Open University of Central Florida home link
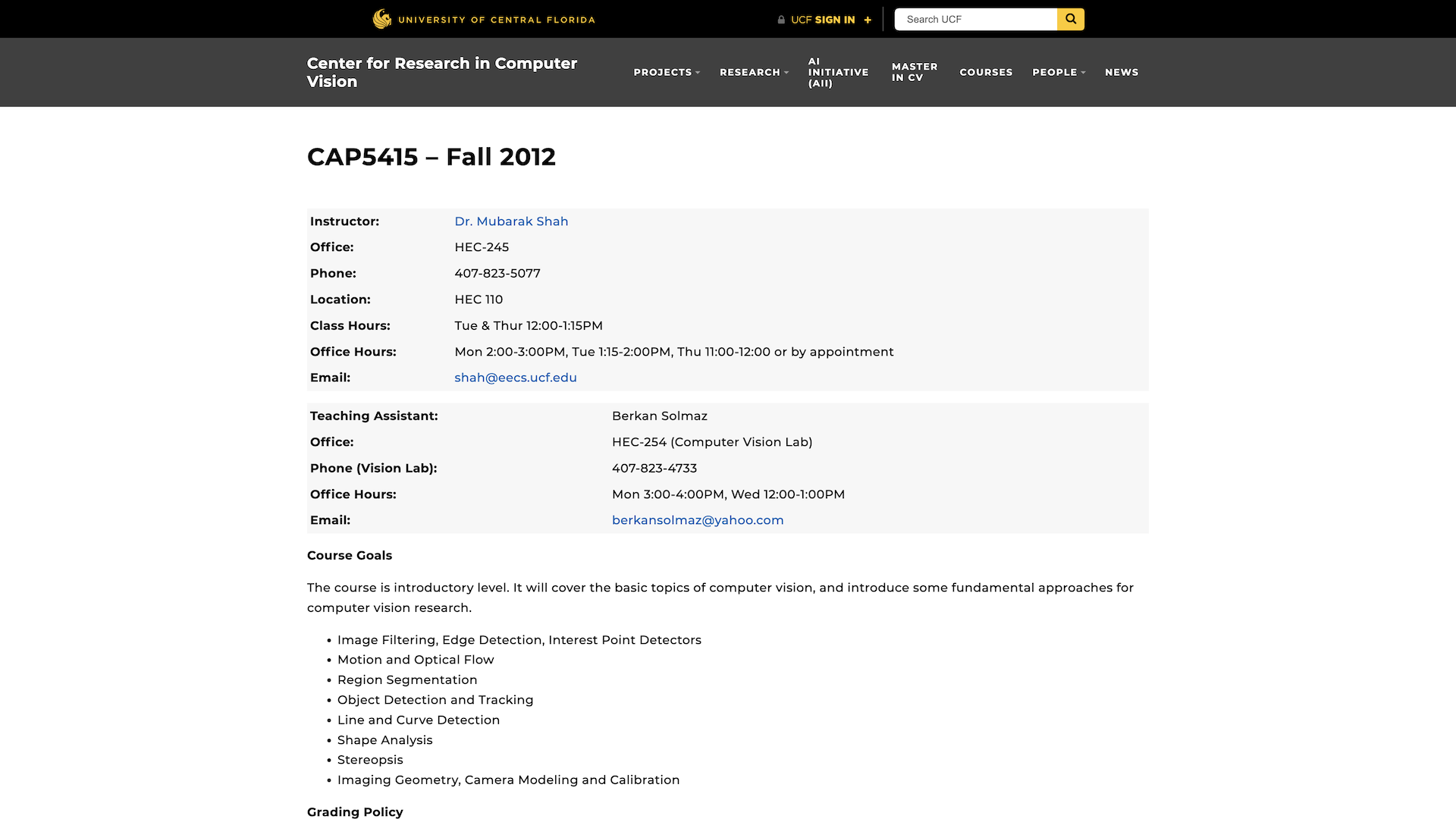The height and width of the screenshot is (819, 1456). [497, 20]
